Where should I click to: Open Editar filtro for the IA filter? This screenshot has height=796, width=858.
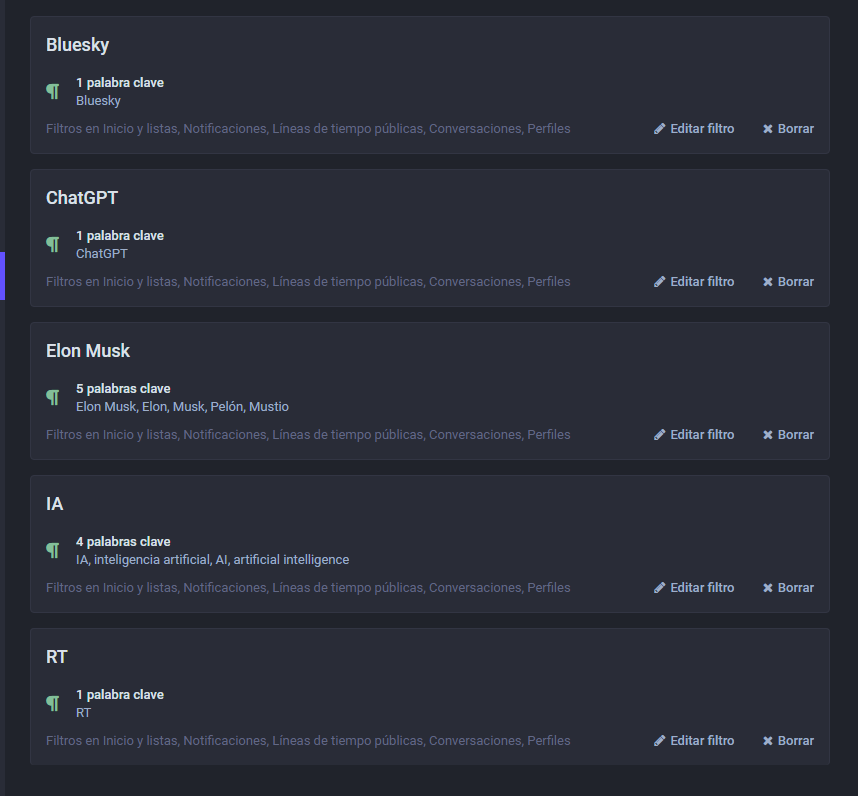click(x=694, y=588)
